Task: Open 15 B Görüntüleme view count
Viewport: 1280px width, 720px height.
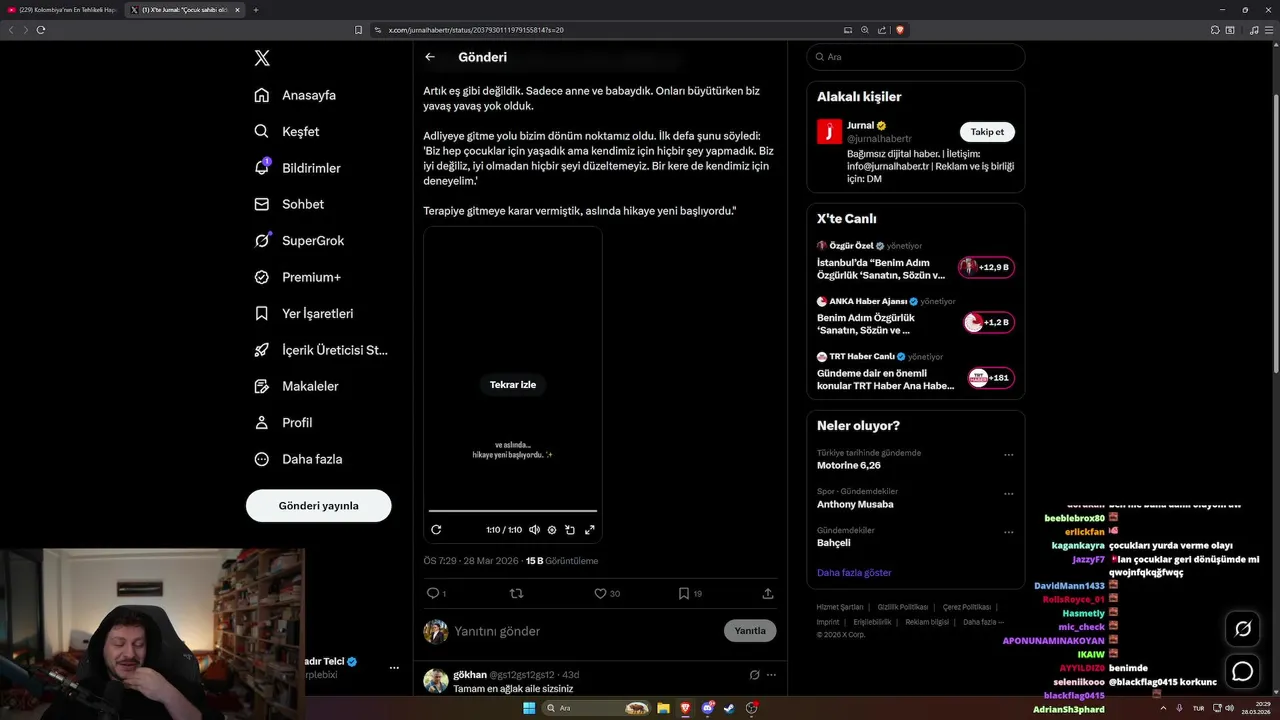Action: click(x=562, y=561)
